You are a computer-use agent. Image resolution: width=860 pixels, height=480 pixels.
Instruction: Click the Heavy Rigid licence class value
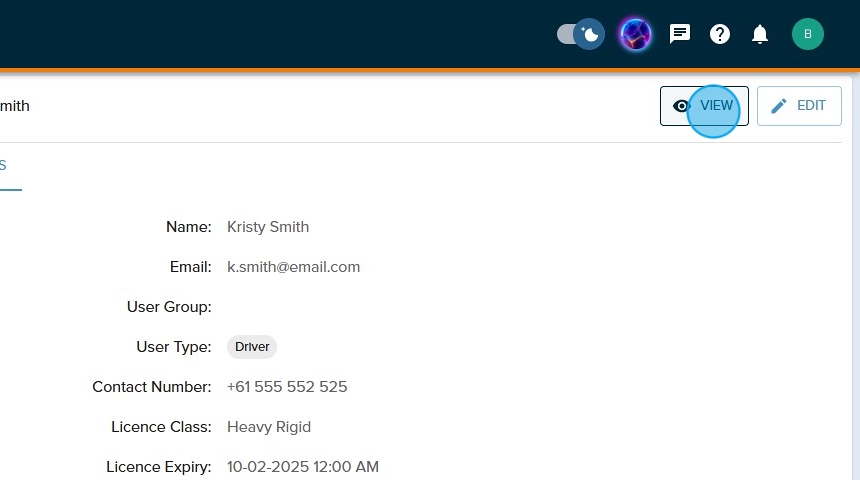tap(269, 427)
